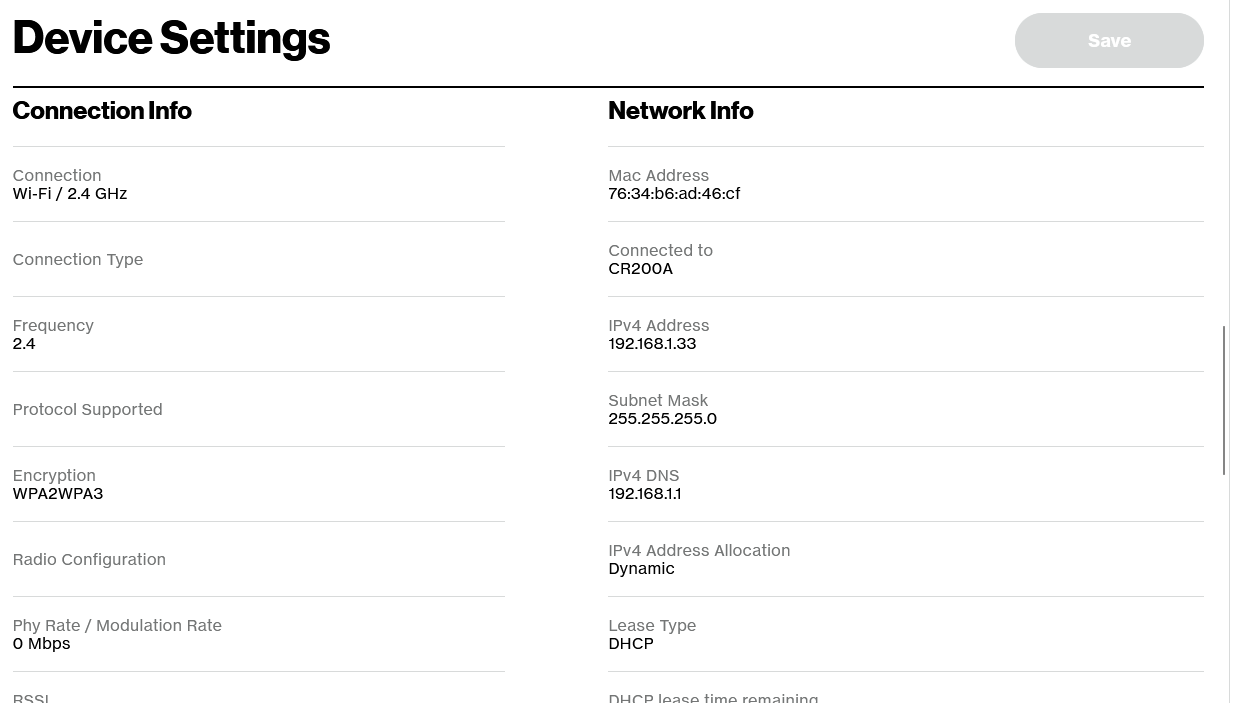The image size is (1252, 703).
Task: Click the Network Info section heading
Action: click(x=680, y=110)
